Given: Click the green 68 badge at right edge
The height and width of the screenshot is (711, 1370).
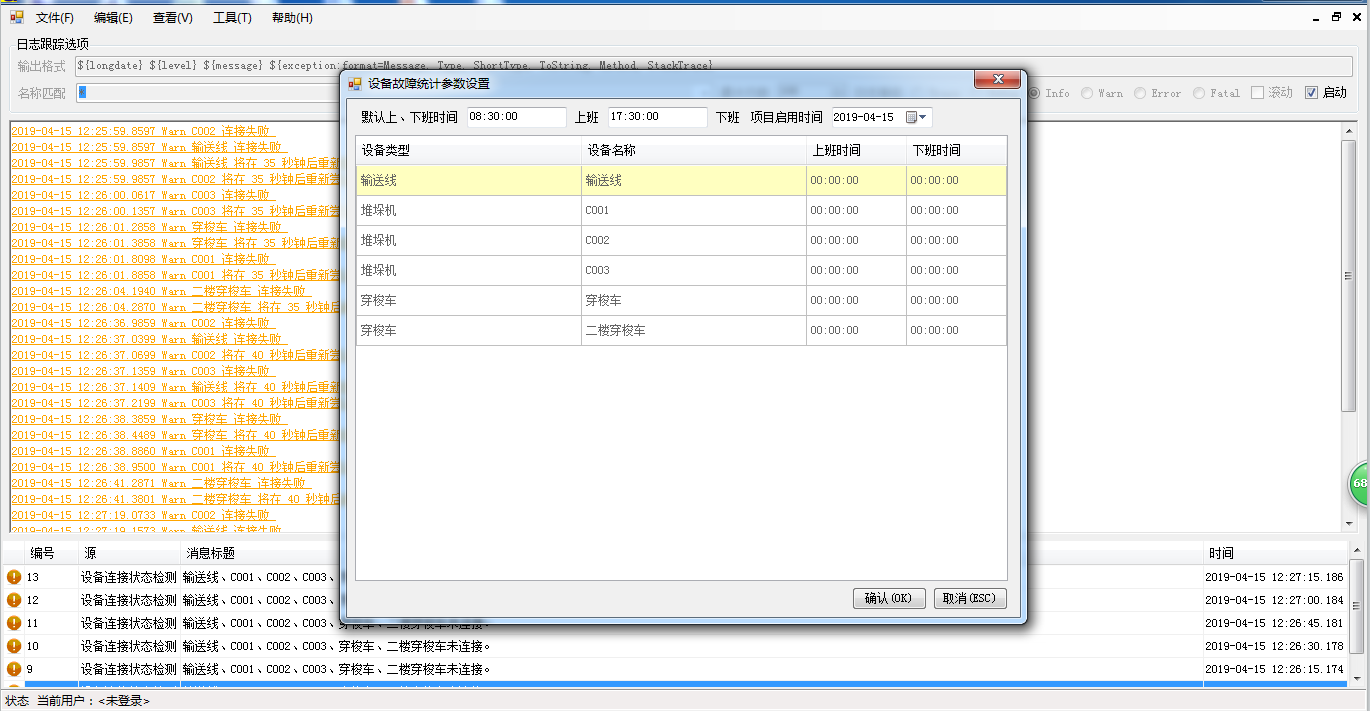Looking at the screenshot, I should [1359, 484].
